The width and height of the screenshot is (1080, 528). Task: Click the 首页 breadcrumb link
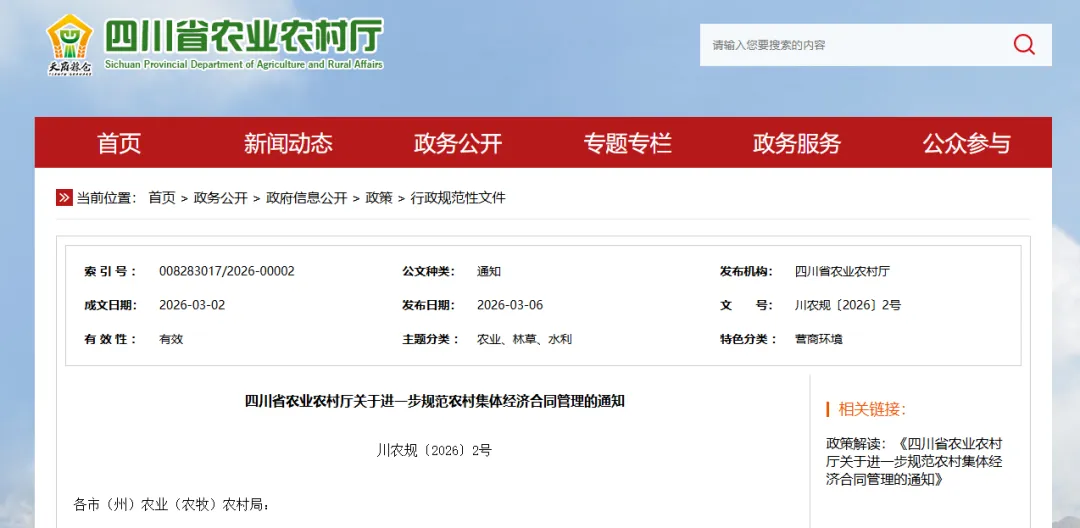[x=162, y=198]
